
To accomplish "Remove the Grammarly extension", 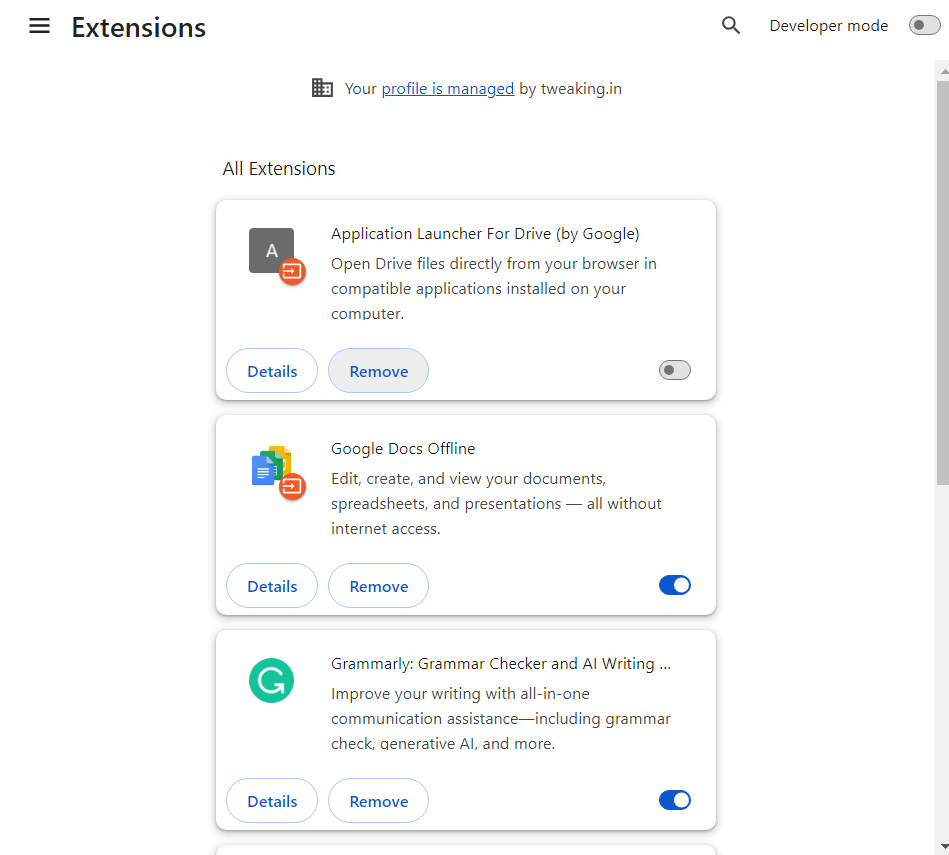I will point(378,801).
